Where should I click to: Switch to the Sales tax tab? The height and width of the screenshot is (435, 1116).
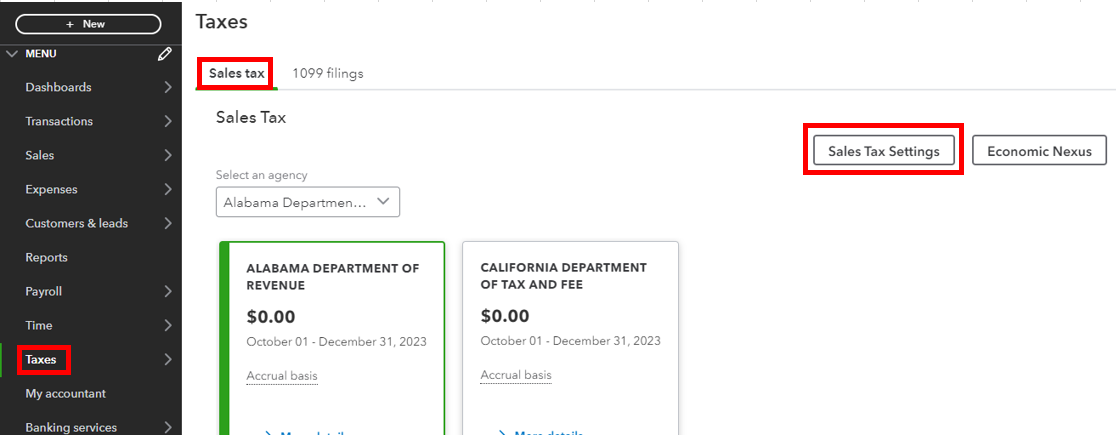pos(237,74)
